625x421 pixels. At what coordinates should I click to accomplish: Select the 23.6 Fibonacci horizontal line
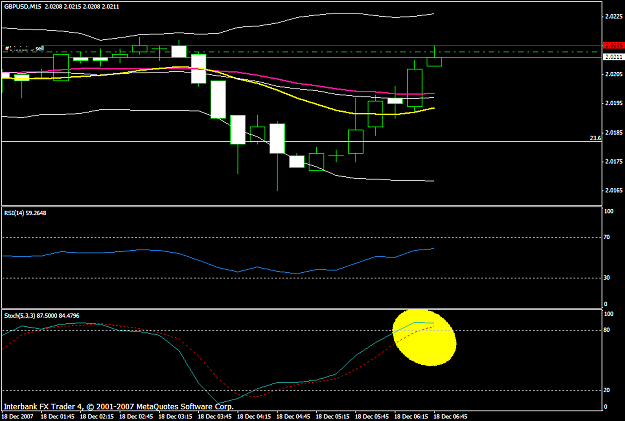[x=302, y=142]
